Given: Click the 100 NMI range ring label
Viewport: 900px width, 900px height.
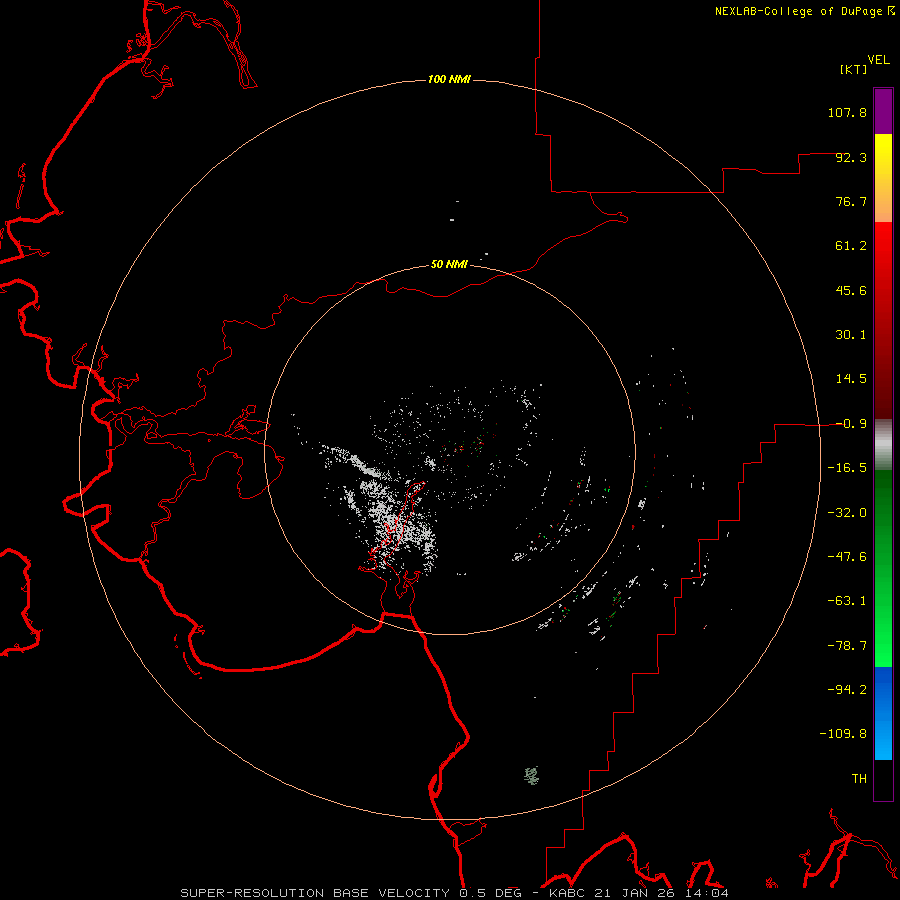Looking at the screenshot, I should 449,79.
